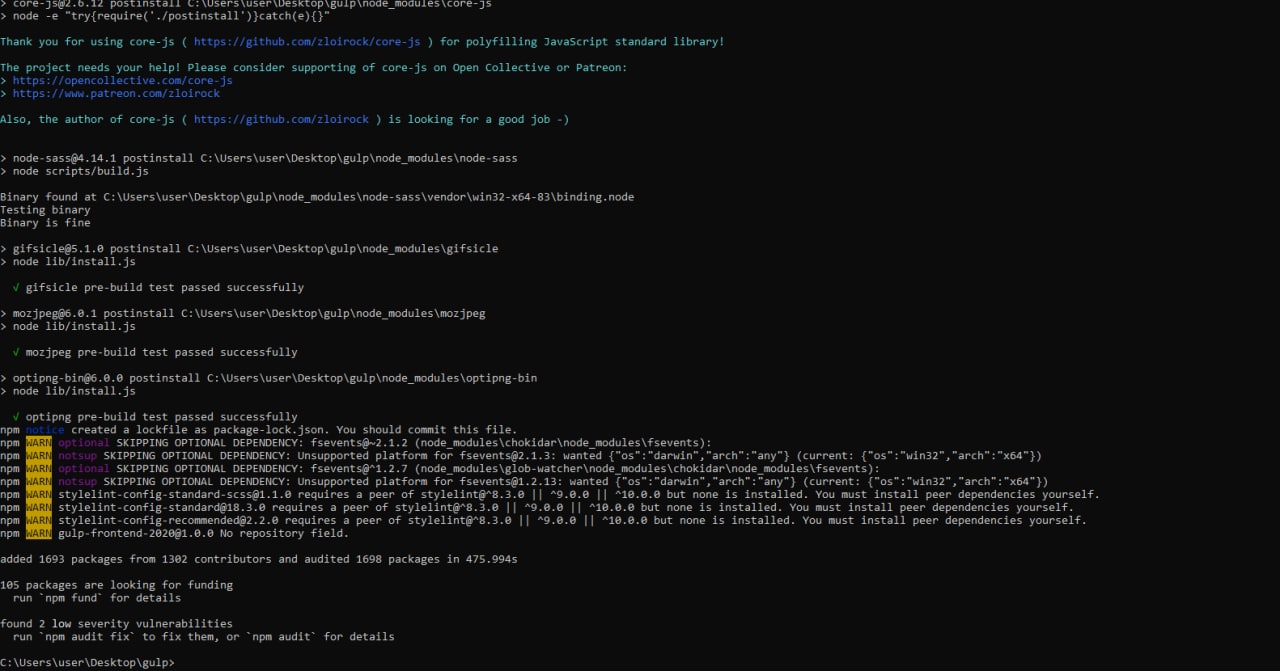Image resolution: width=1280 pixels, height=671 pixels.
Task: Click 'found 2 low severity vulnerabilities'
Action: point(116,624)
